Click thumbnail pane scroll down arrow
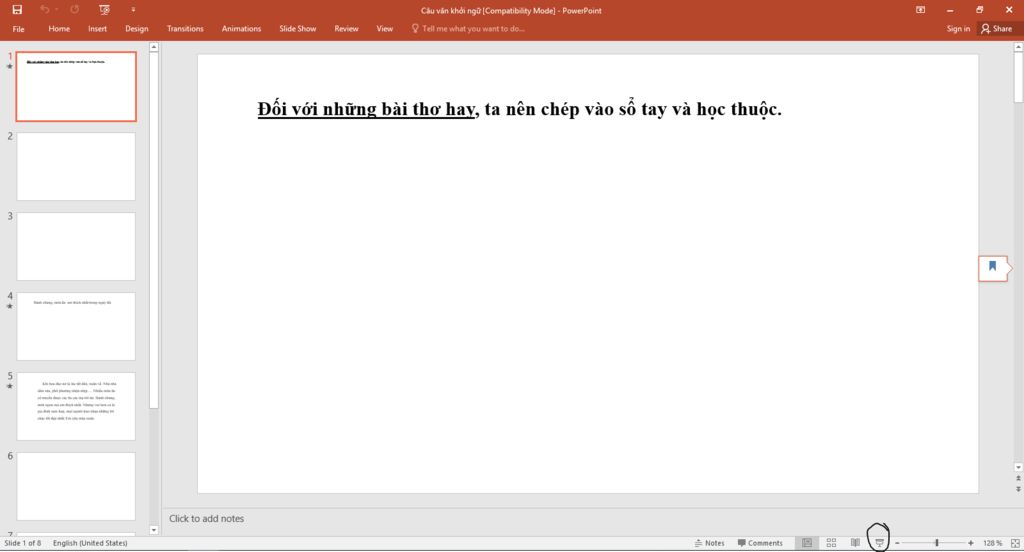The width and height of the screenshot is (1024, 552). pyautogui.click(x=154, y=530)
